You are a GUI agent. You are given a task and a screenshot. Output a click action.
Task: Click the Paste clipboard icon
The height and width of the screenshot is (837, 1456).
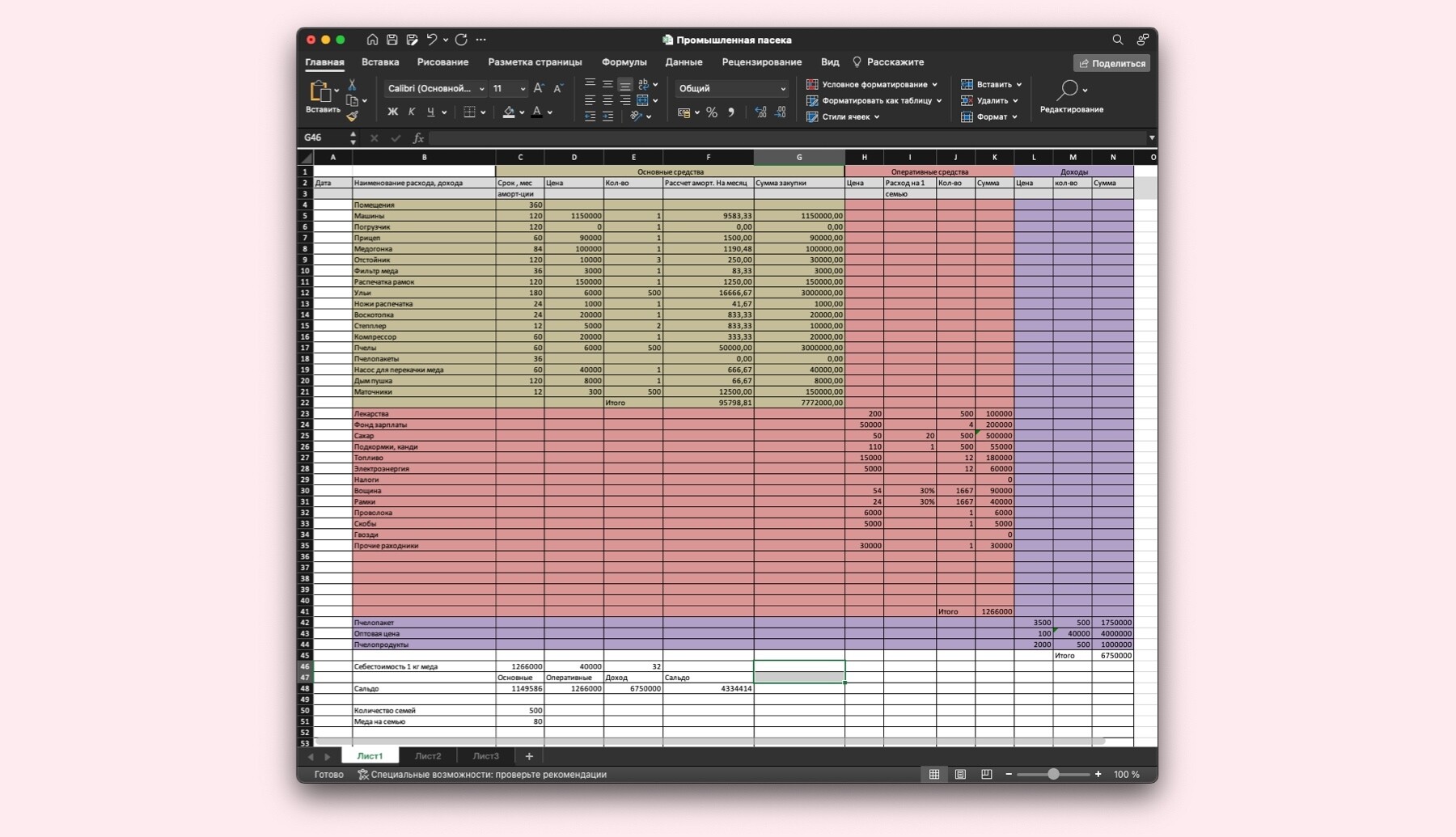pyautogui.click(x=320, y=91)
